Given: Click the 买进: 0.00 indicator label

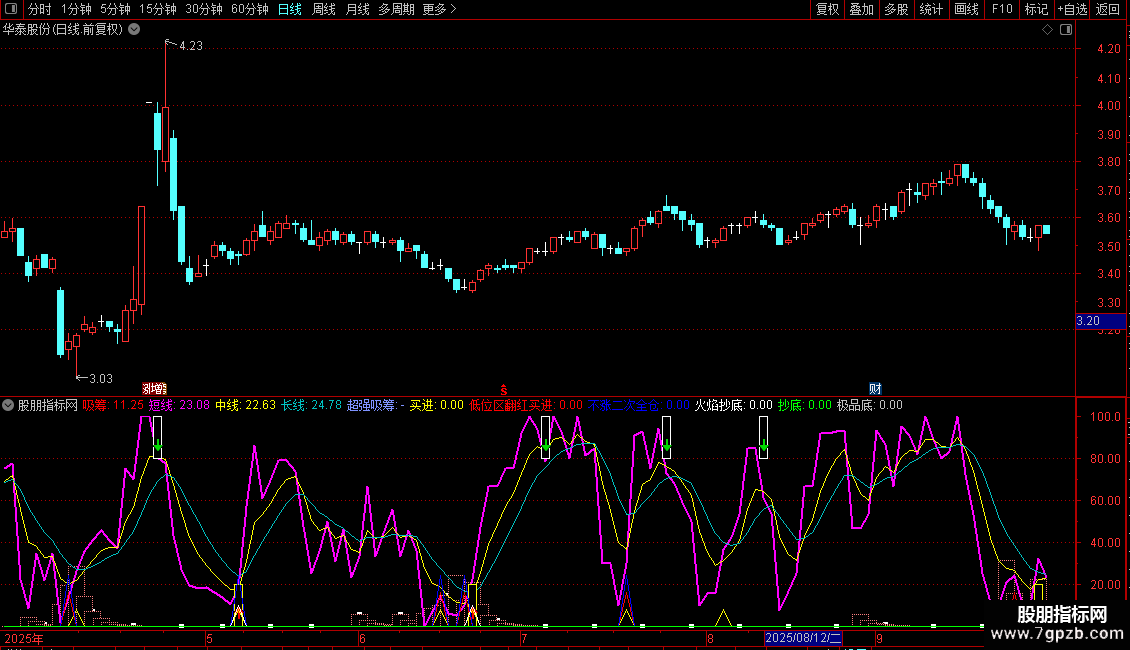Looking at the screenshot, I should coord(437,405).
